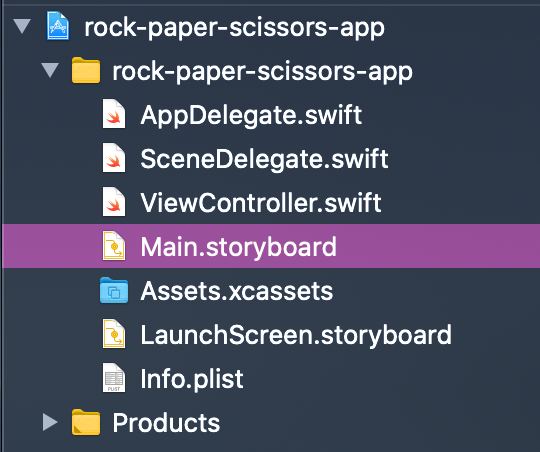
Task: Open AppDelegate.swift in the editor
Action: pos(251,115)
